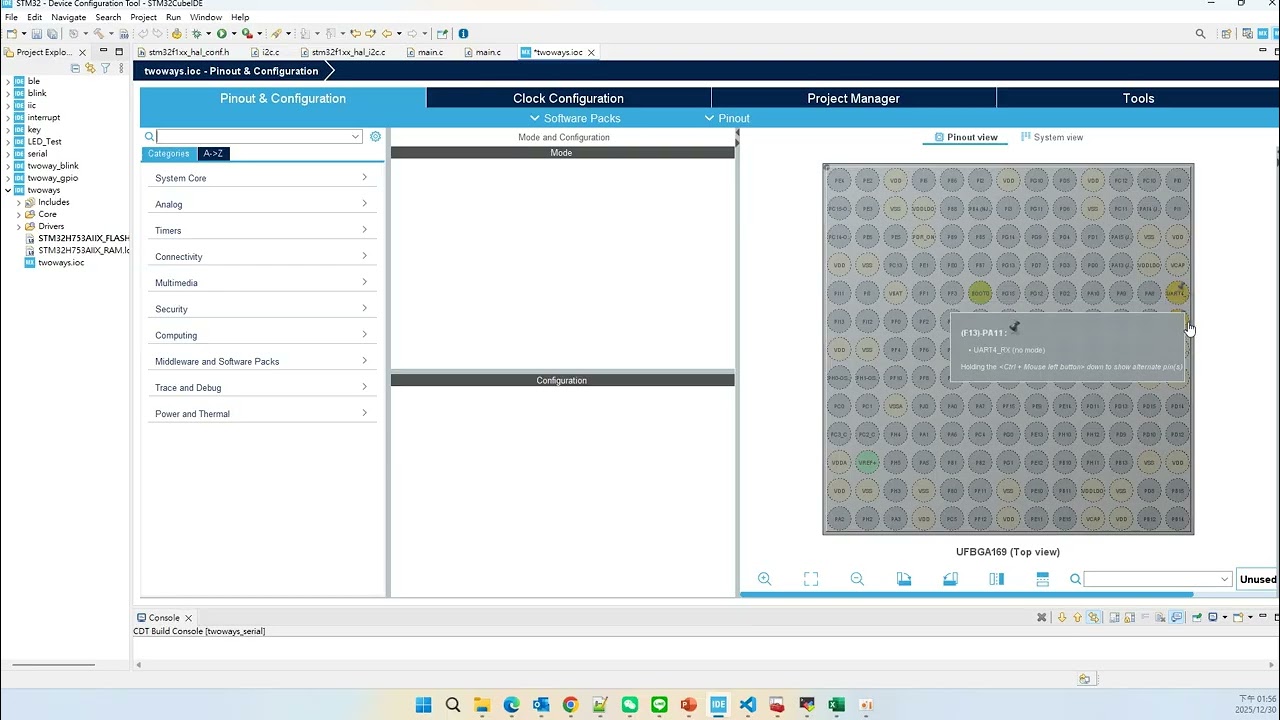Image resolution: width=1280 pixels, height=720 pixels.
Task: Open Project Manager tab
Action: point(853,98)
